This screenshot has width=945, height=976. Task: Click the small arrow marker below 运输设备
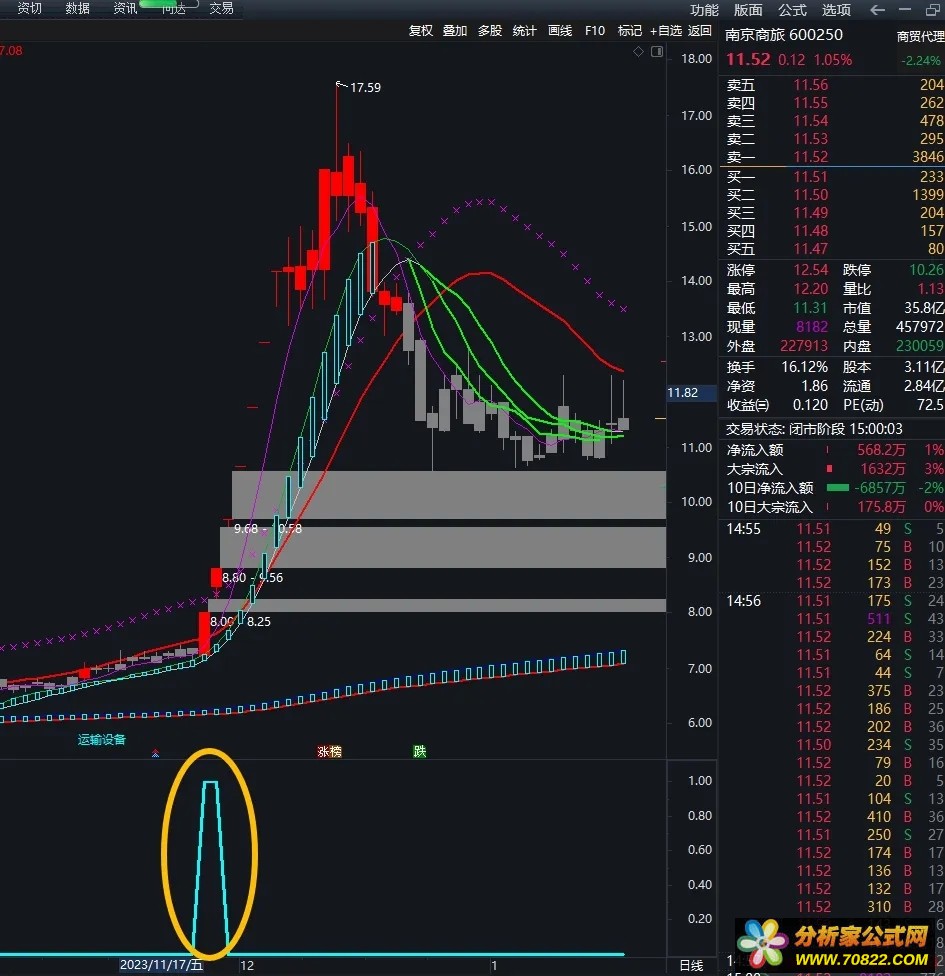(155, 754)
